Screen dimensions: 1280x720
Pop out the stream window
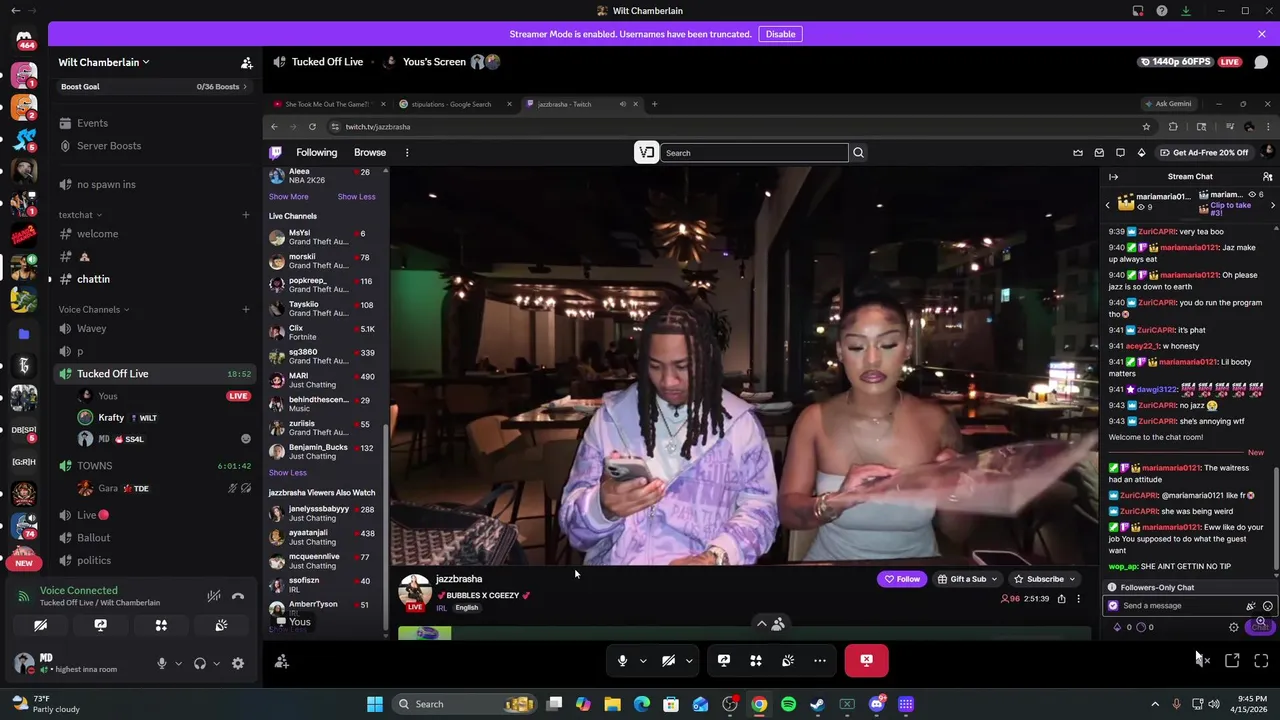1232,660
